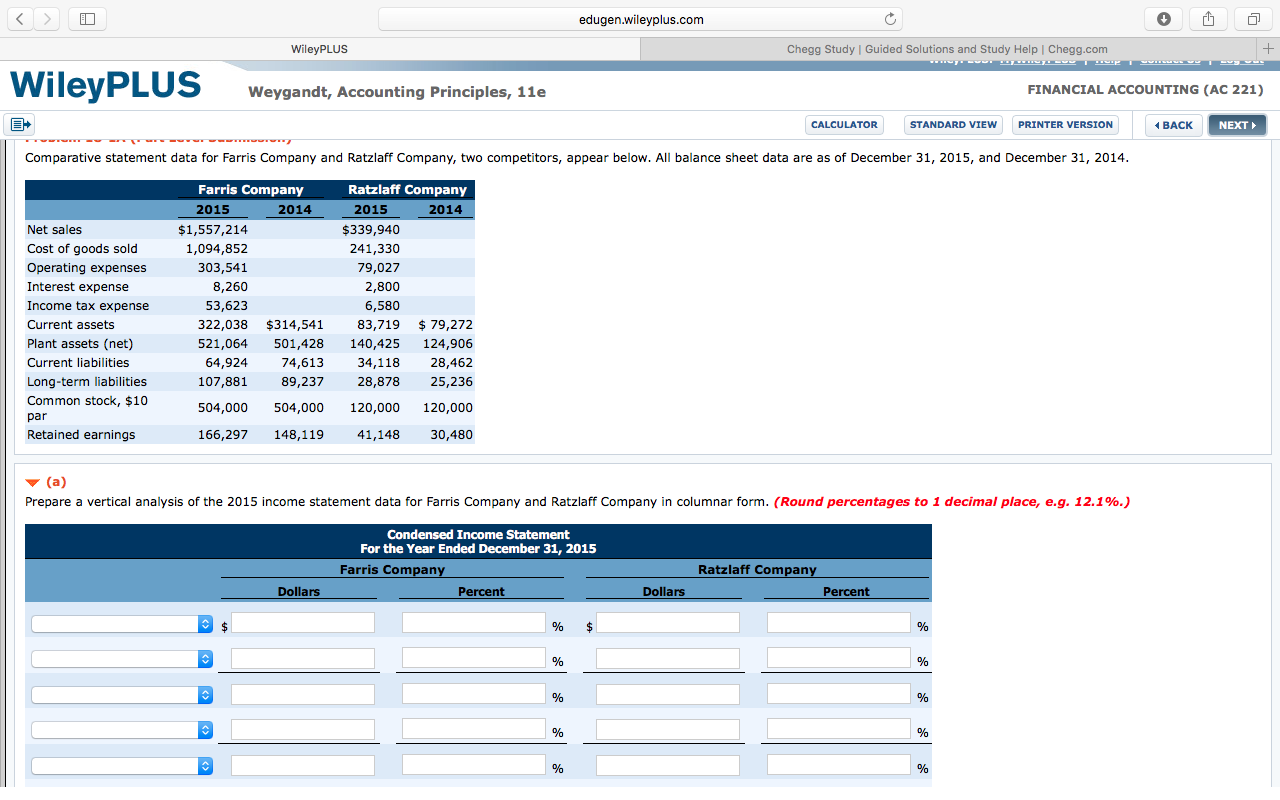The width and height of the screenshot is (1280, 800).
Task: Click Ratzlaff 2014 current liabilities 28,462
Action: click(x=451, y=363)
